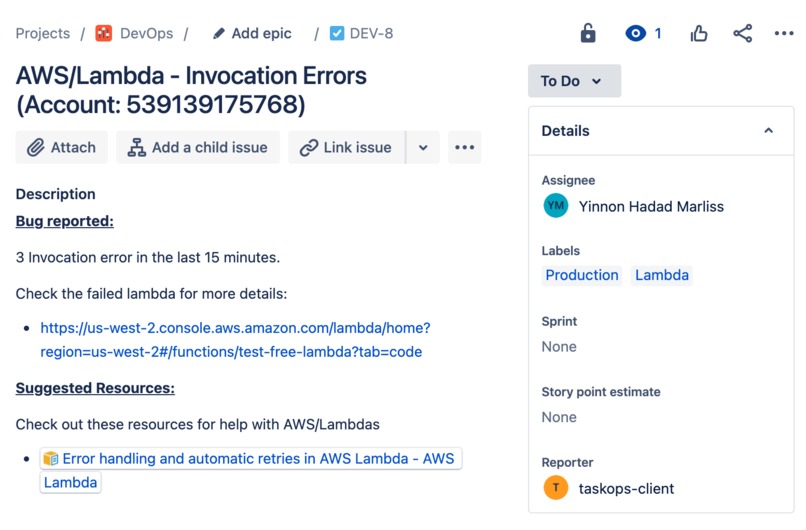Click assignee name Yinnon Hadad Marliss
This screenshot has width=806, height=530.
tap(651, 207)
